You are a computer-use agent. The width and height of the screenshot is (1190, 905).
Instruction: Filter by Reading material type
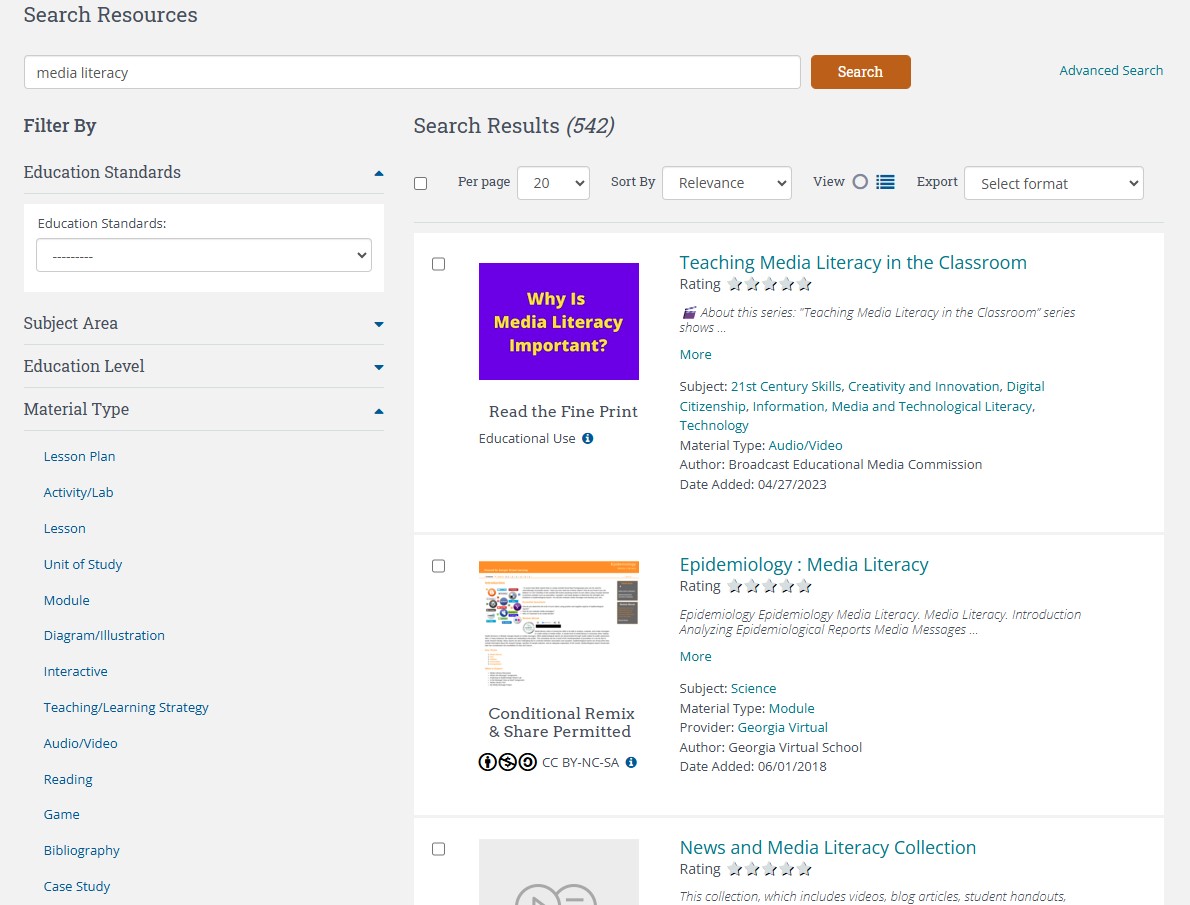(68, 779)
